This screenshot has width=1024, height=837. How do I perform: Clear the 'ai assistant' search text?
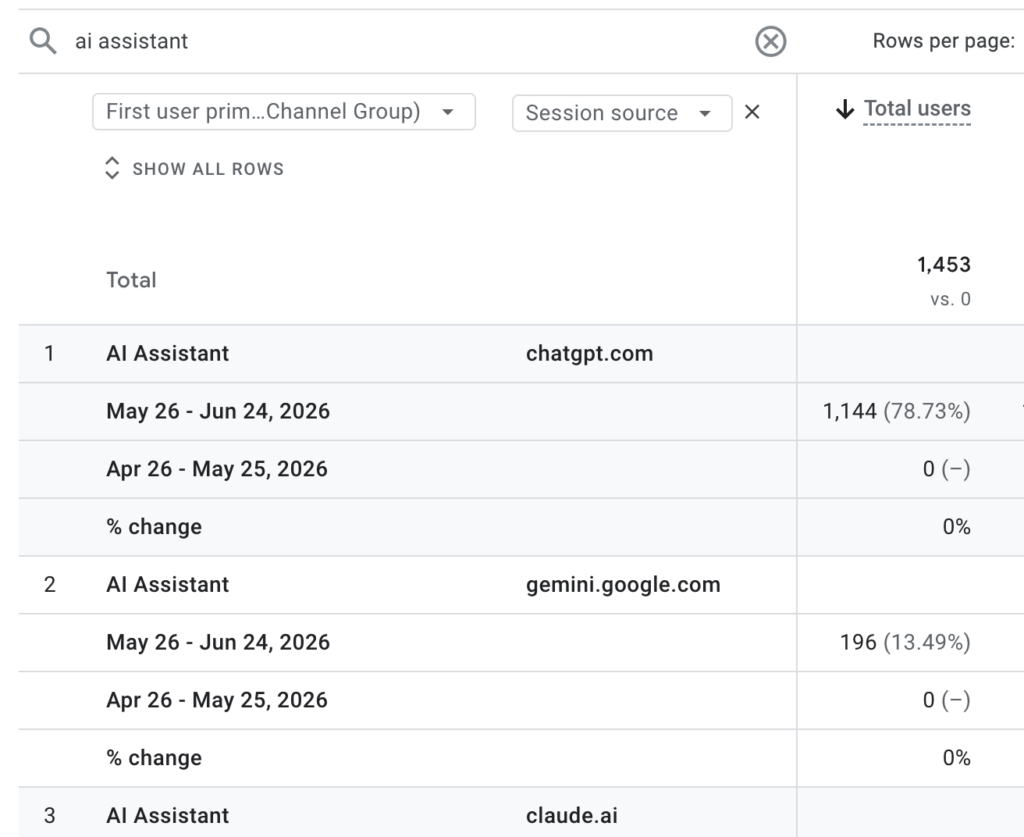tap(771, 42)
